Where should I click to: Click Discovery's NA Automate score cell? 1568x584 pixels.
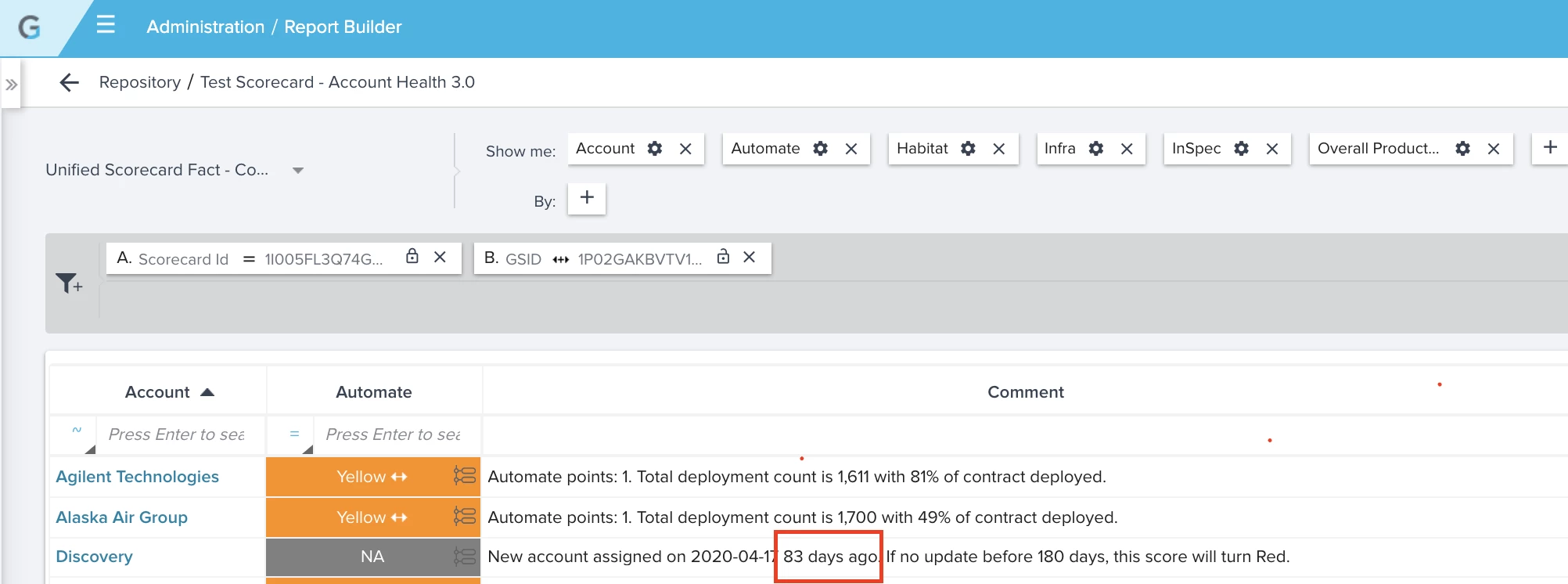[372, 557]
